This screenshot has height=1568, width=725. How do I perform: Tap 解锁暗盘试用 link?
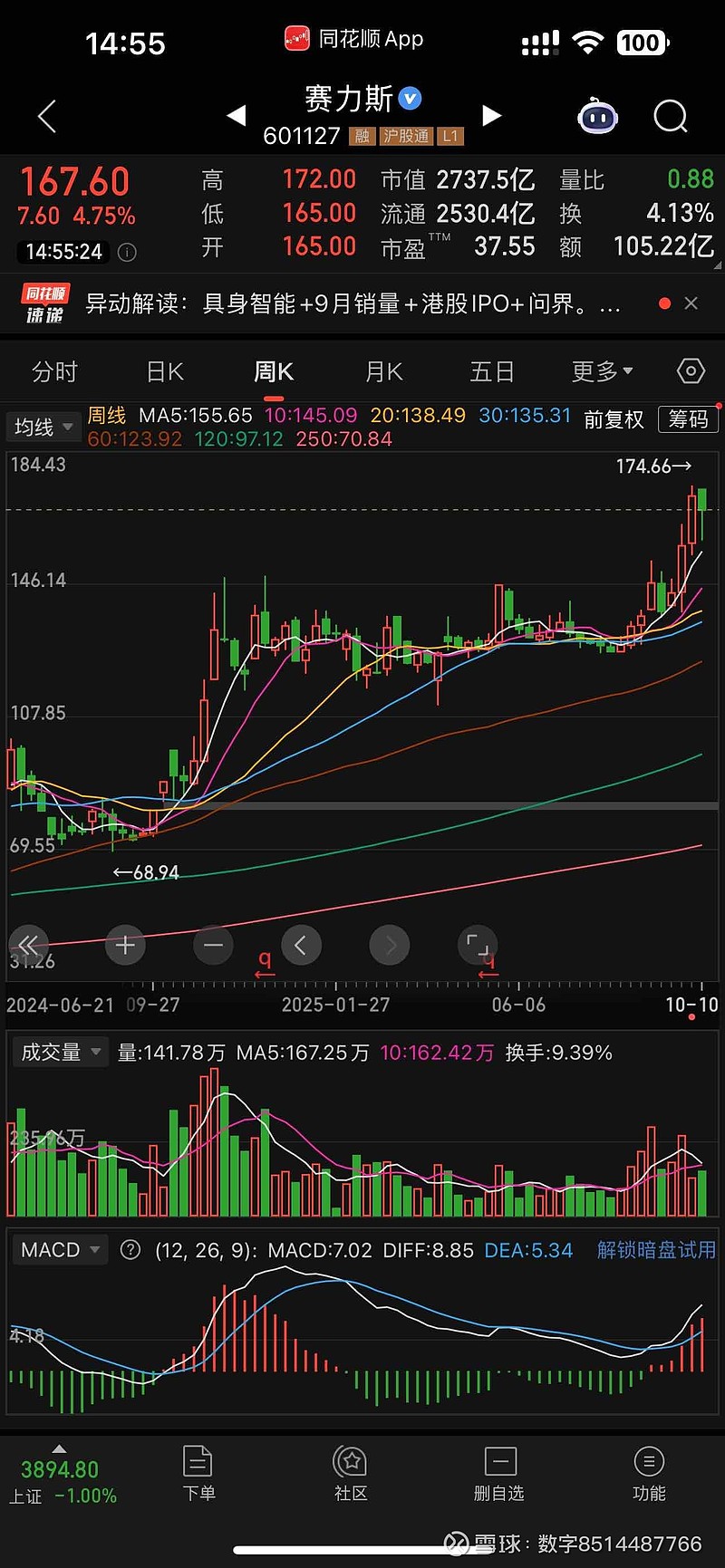(x=656, y=1250)
